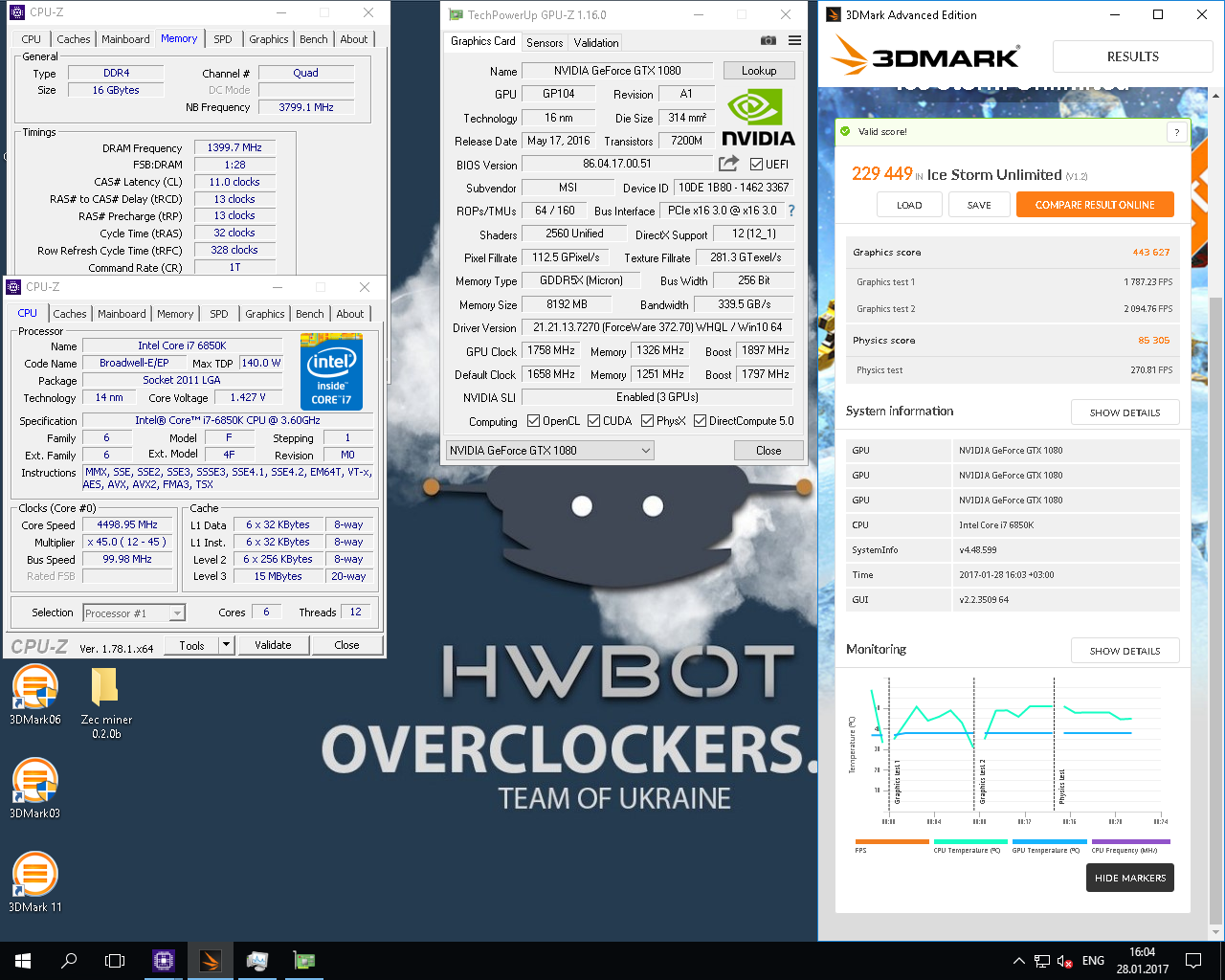Click the muted volume tray icon
This screenshot has width=1225, height=980.
tap(1064, 961)
